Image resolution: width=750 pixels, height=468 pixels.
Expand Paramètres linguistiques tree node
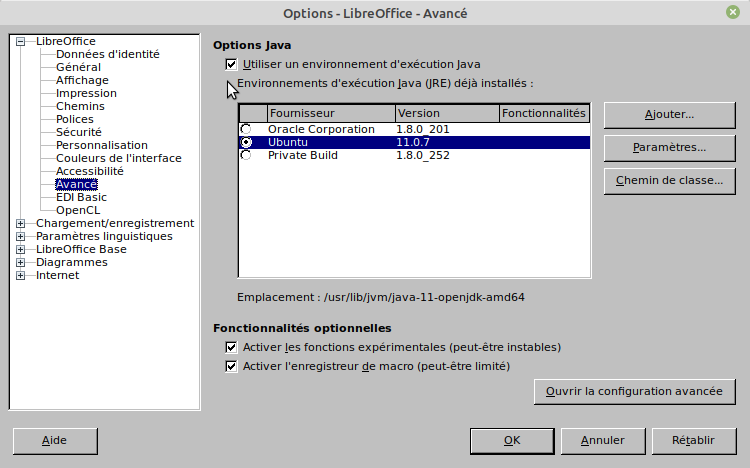(21, 236)
